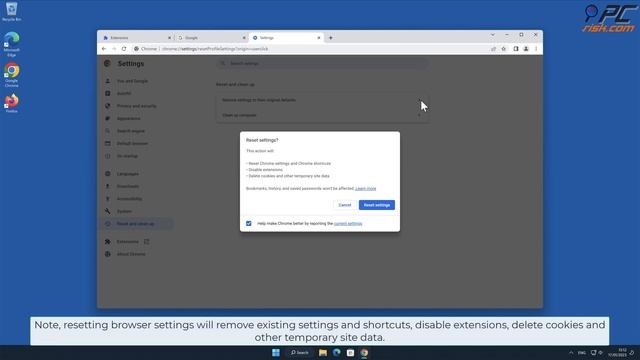This screenshot has width=640, height=360.
Task: Click Restore settings to original defaults row
Action: tap(322, 100)
